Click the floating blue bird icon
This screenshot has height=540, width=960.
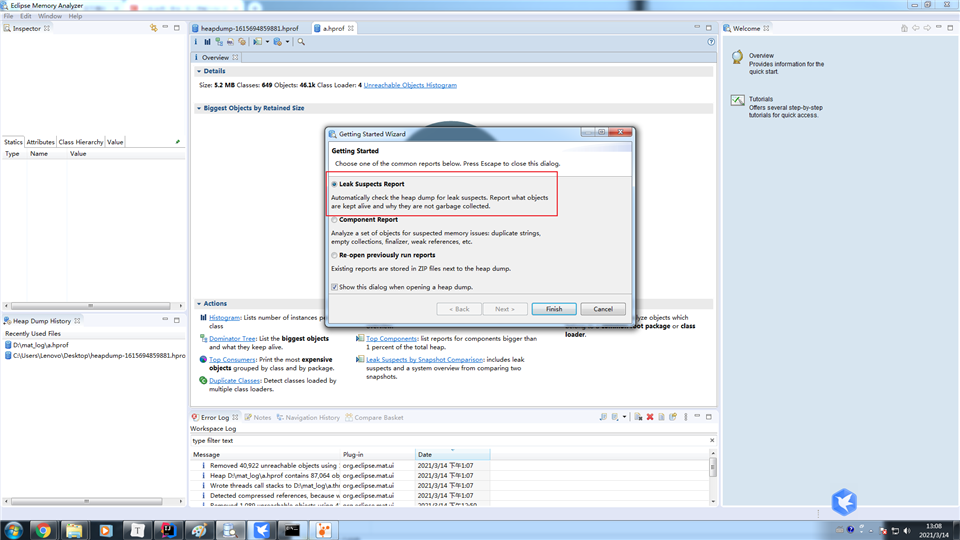(x=844, y=502)
